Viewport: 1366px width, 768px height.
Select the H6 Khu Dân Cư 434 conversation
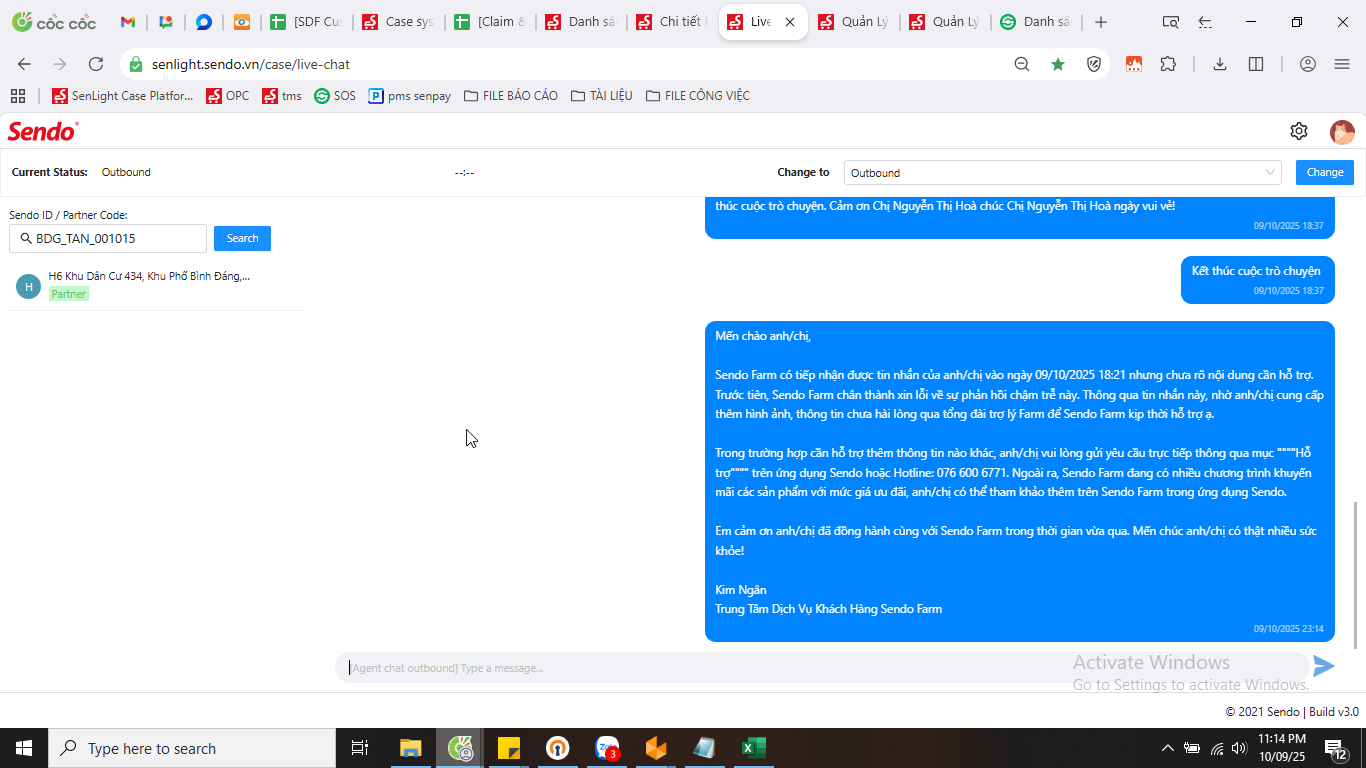click(157, 285)
